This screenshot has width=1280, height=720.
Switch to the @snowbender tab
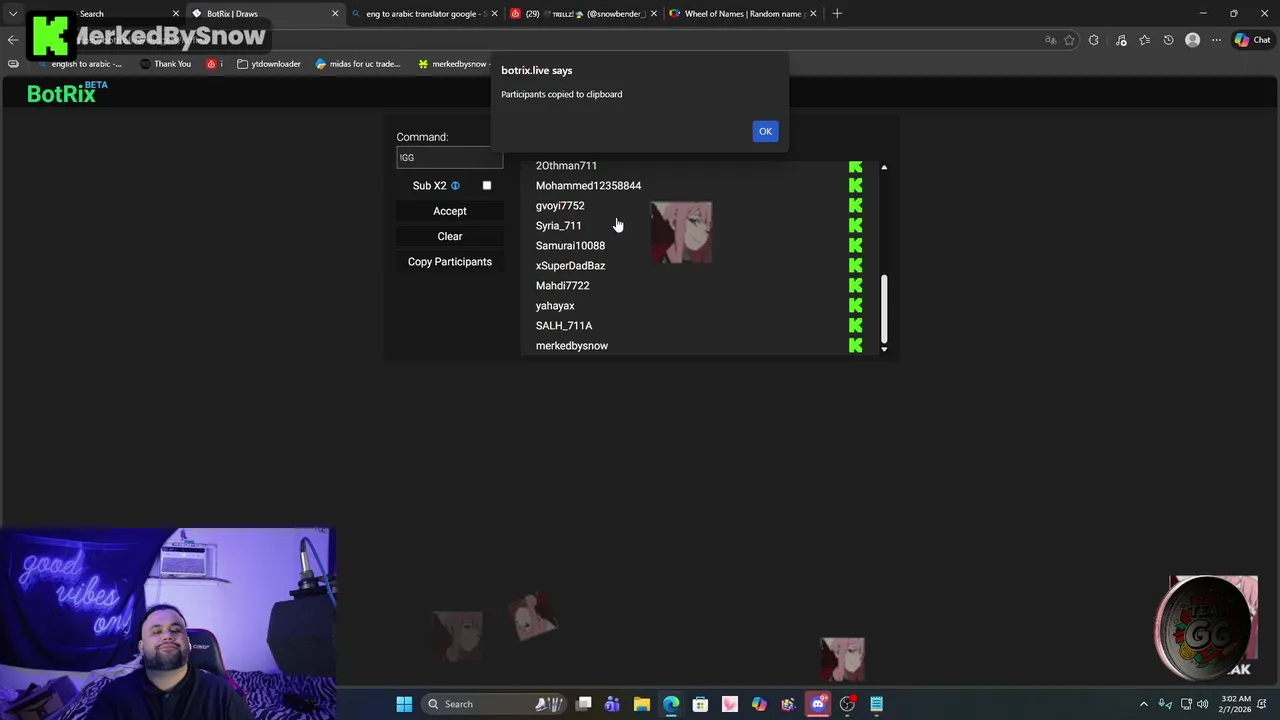tap(583, 14)
